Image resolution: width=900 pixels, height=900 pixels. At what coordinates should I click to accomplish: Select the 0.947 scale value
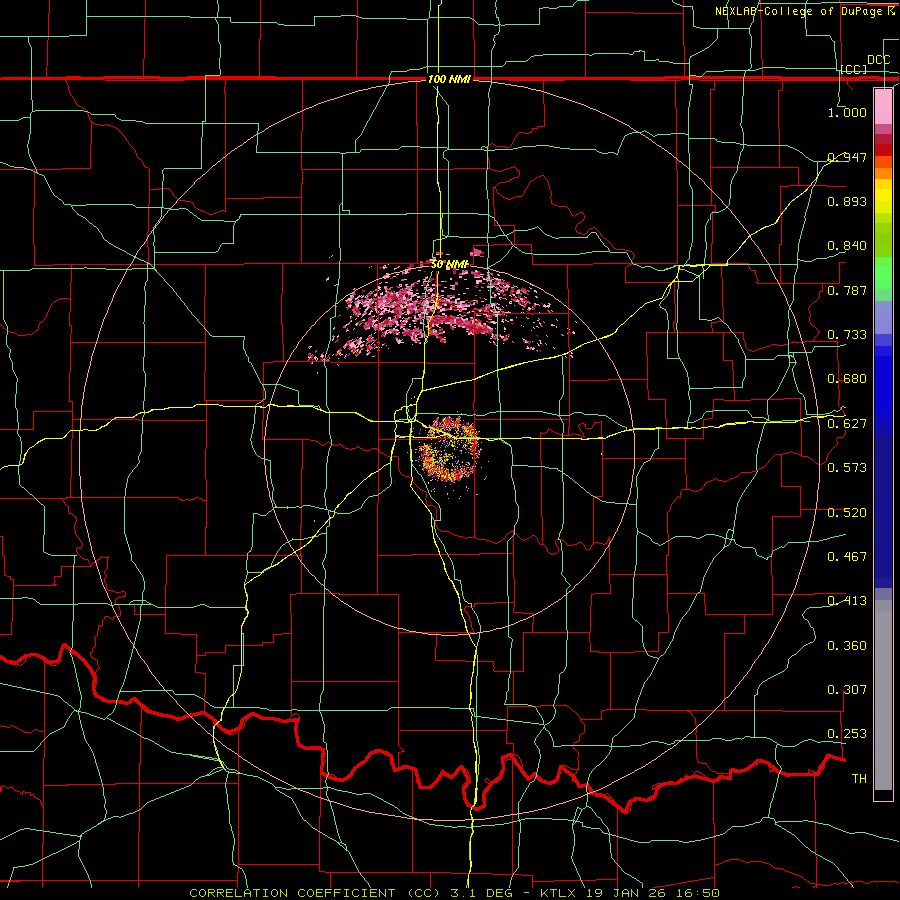pyautogui.click(x=847, y=157)
